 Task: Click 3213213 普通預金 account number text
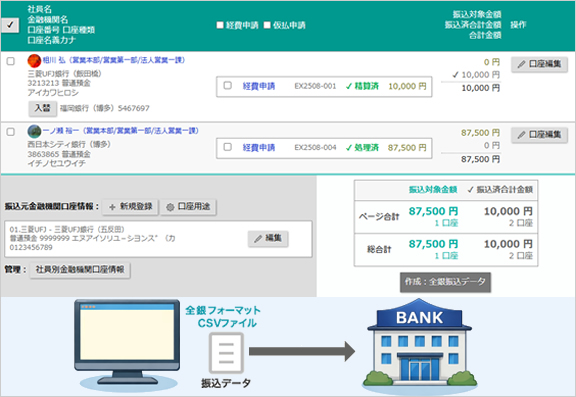coord(59,83)
